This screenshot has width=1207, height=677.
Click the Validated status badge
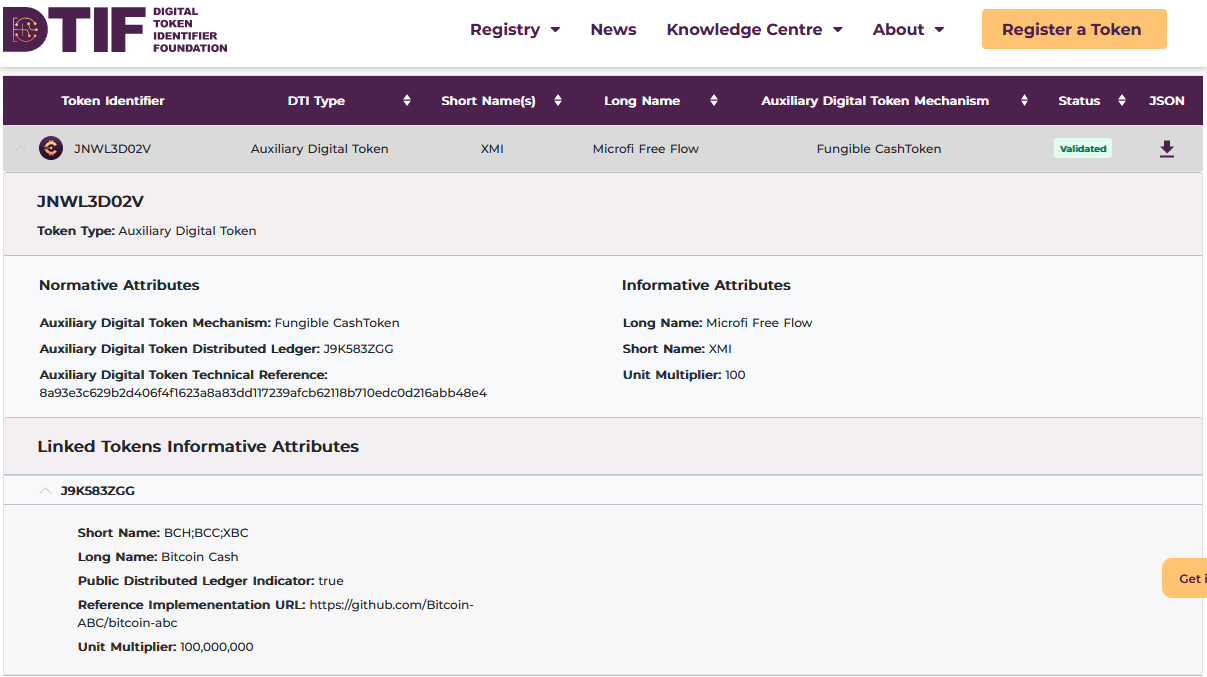pos(1083,149)
